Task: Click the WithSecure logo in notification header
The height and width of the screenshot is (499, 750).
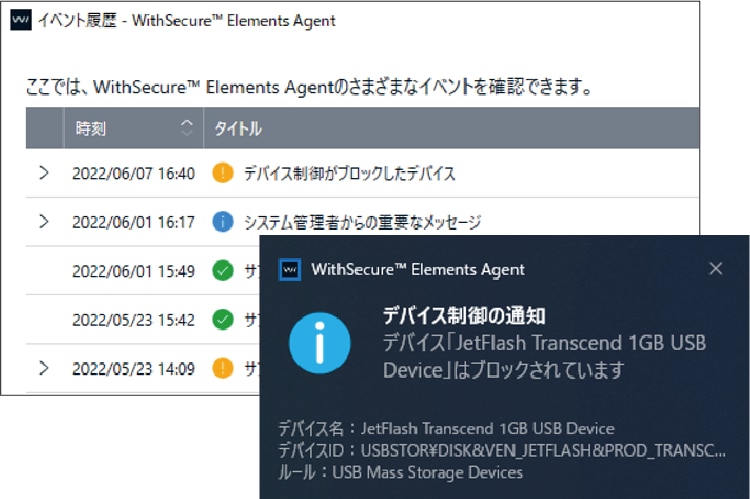Action: click(x=290, y=269)
